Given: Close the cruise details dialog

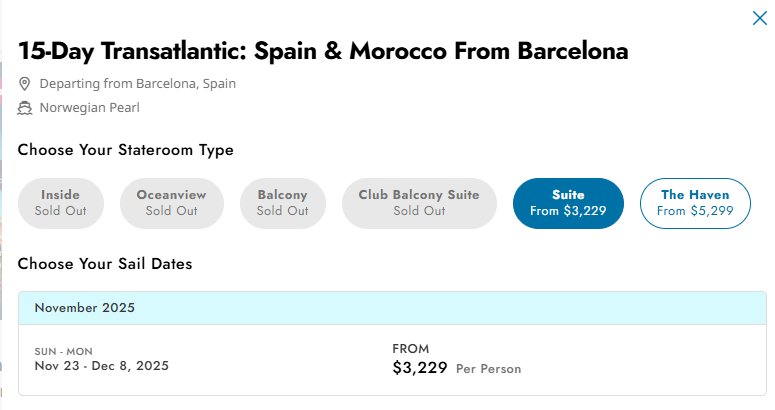Looking at the screenshot, I should 760,18.
